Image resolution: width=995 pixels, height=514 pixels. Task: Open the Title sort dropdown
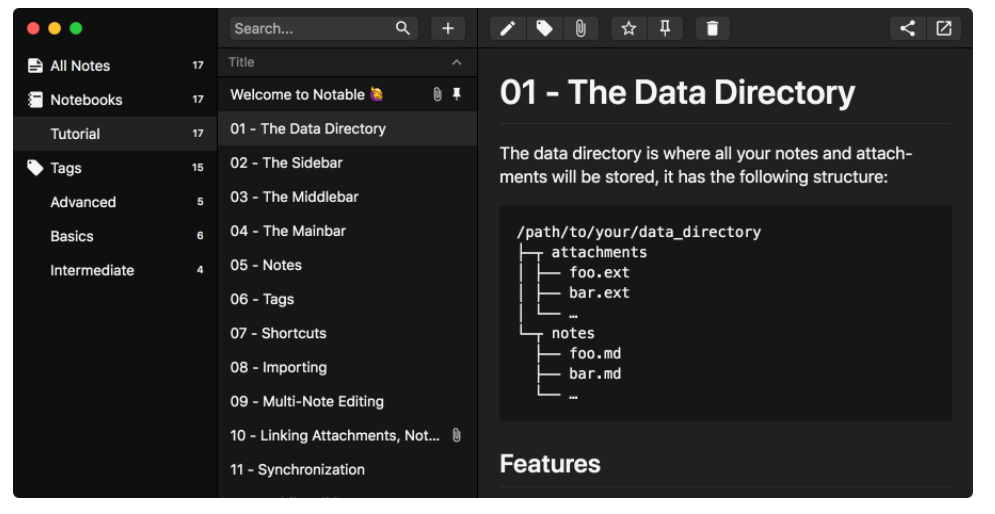coord(347,62)
